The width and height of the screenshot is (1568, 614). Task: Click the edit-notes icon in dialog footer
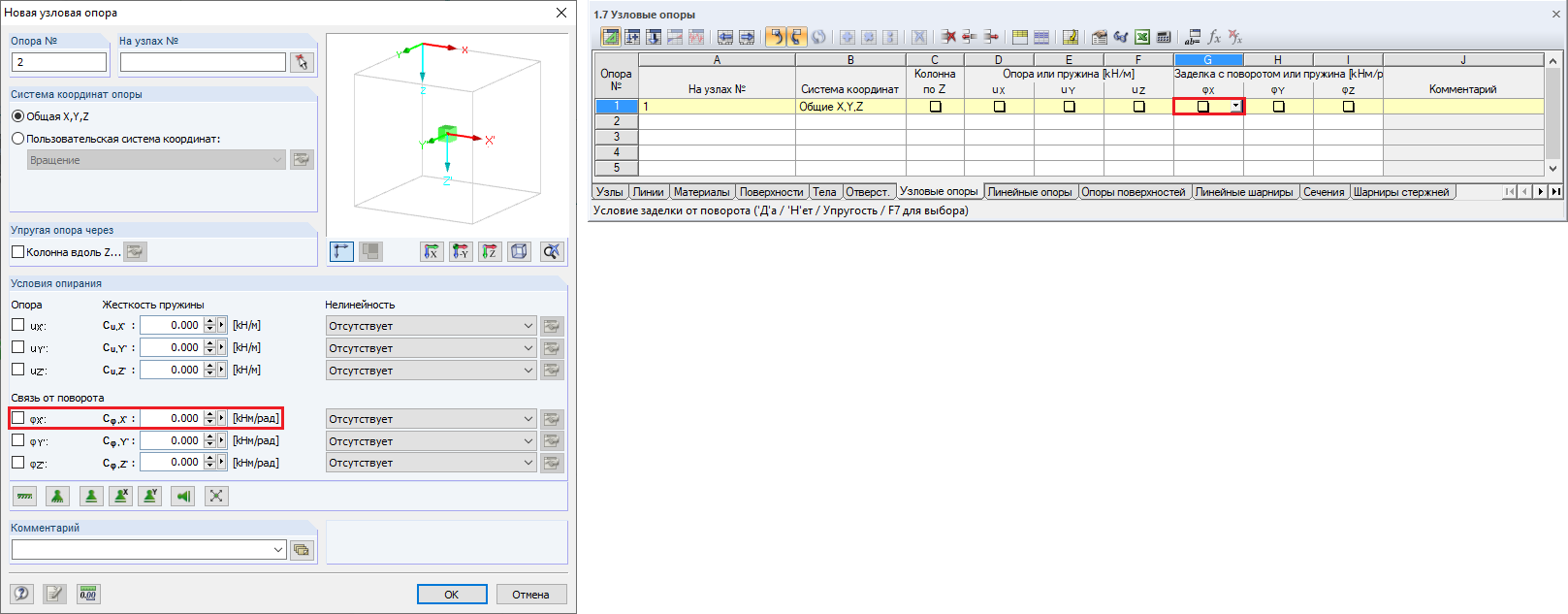pyautogui.click(x=54, y=594)
